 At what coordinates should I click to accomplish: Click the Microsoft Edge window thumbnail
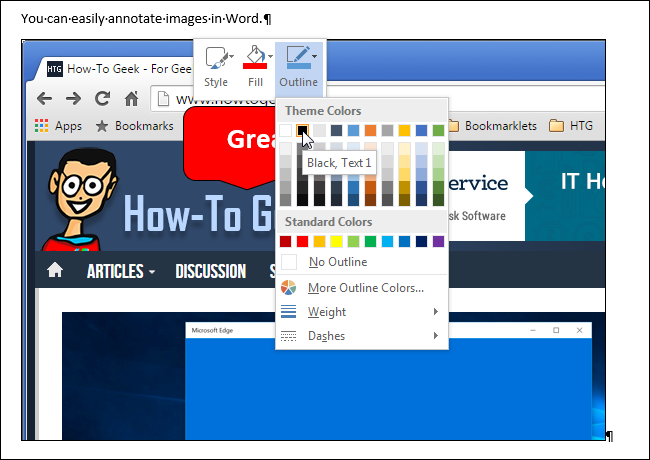click(x=388, y=380)
